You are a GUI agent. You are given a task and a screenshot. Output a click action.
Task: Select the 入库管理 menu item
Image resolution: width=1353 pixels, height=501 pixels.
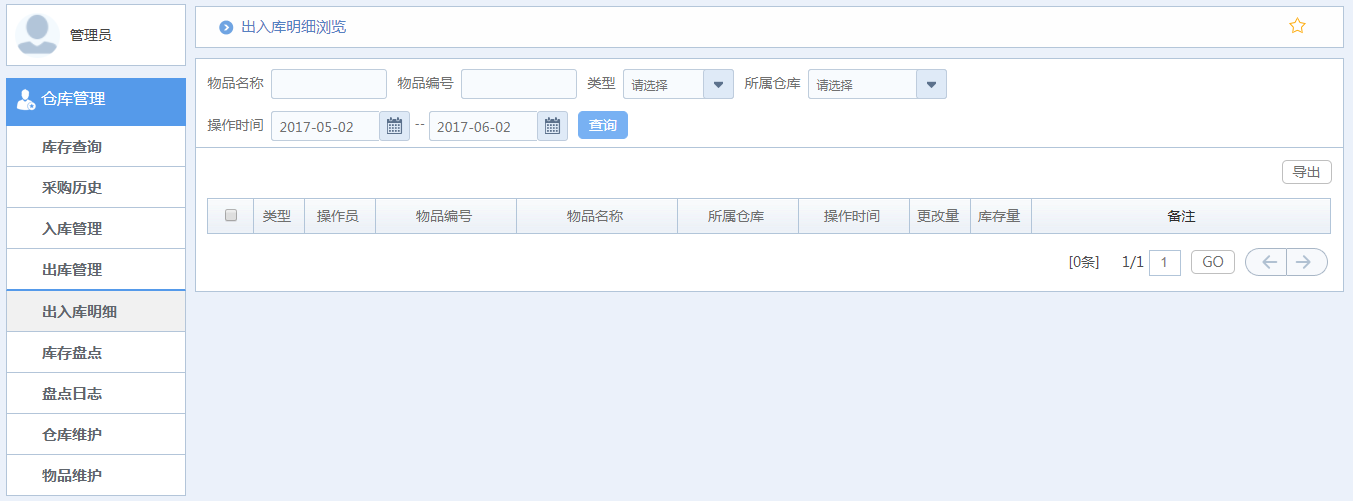pos(72,229)
